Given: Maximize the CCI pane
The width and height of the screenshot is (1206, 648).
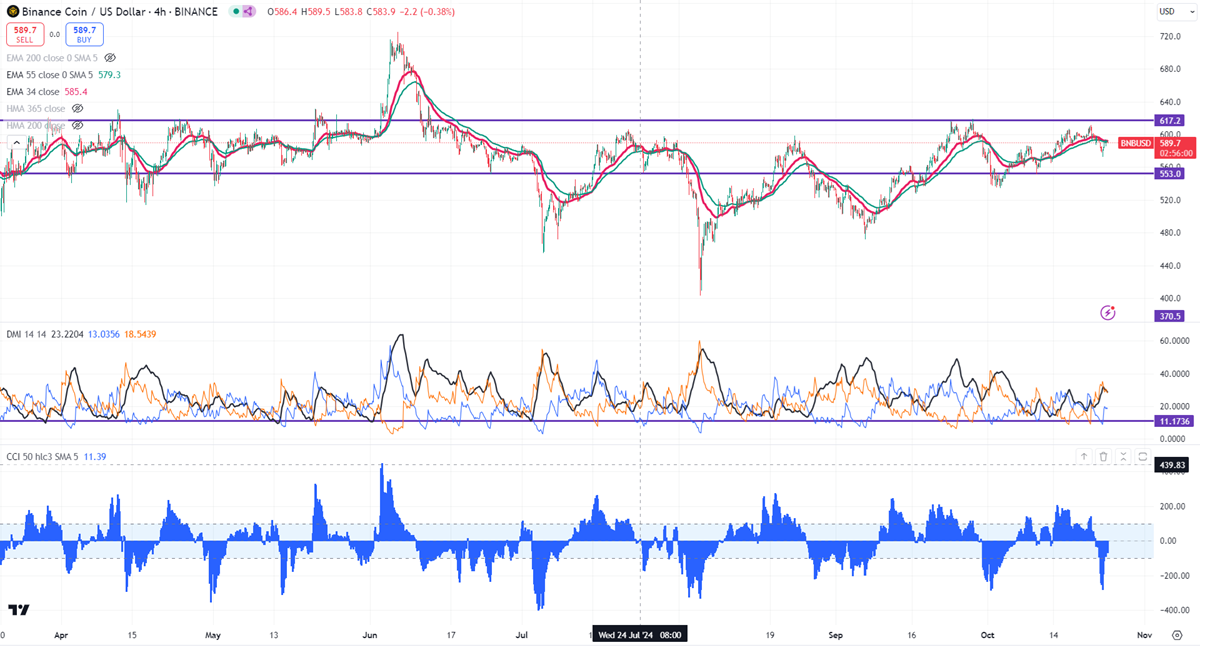Looking at the screenshot, I should (x=1143, y=456).
